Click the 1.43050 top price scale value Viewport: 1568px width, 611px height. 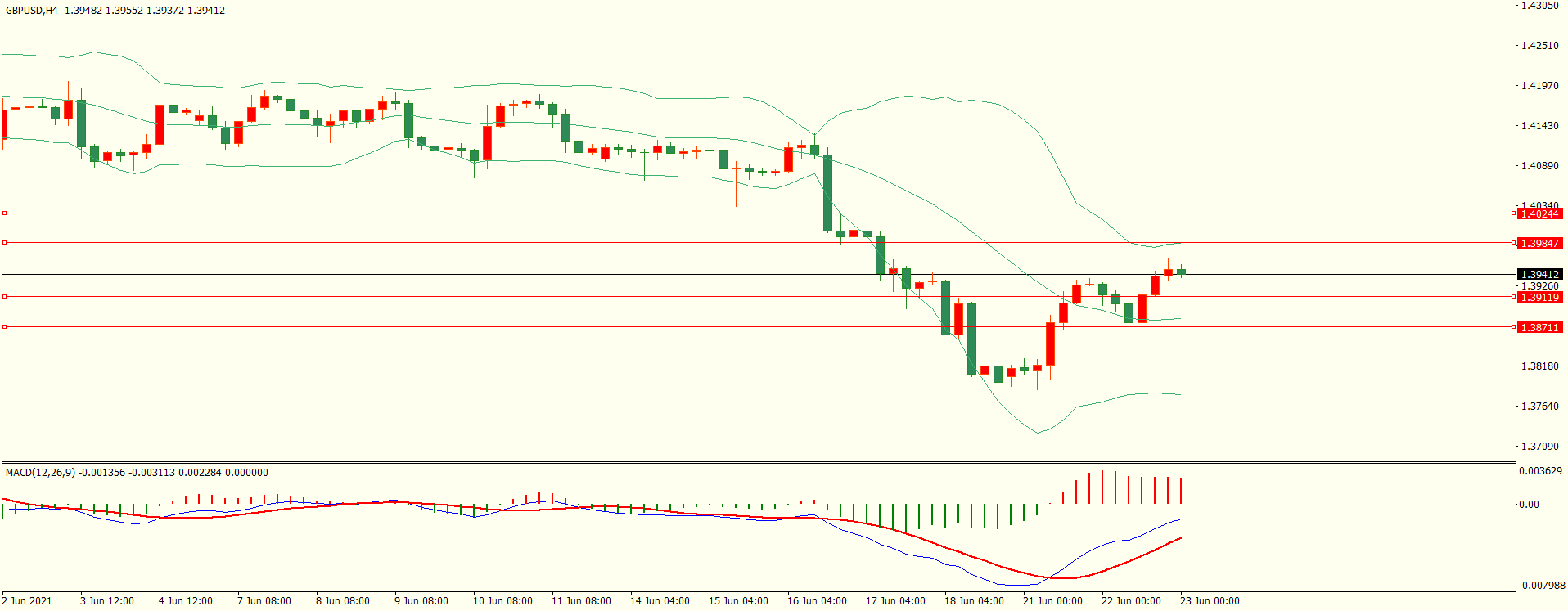[1539, 6]
